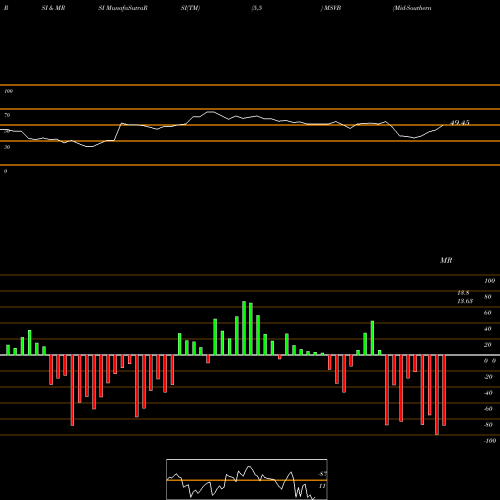Image resolution: width=500 pixels, height=500 pixels.
Task: Click the MR axis label 100
Action: click(x=489, y=281)
